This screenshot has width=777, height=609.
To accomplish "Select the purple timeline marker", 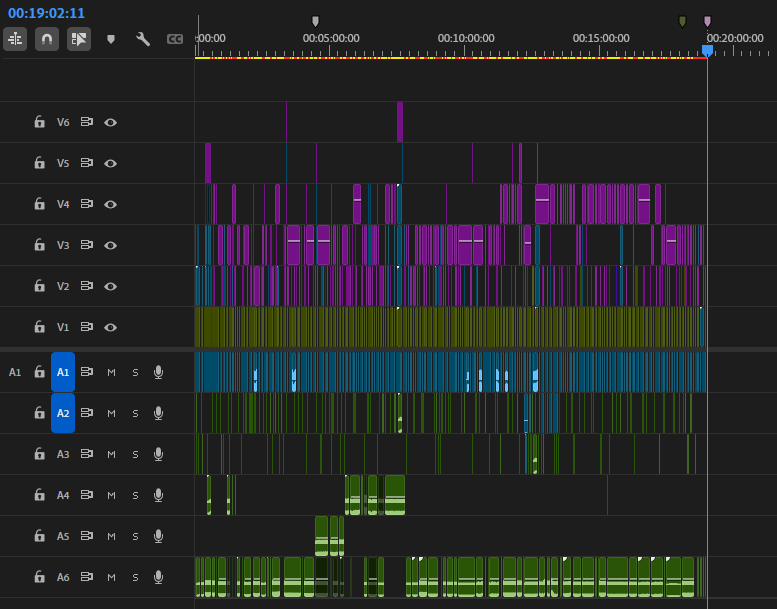I will tap(708, 21).
